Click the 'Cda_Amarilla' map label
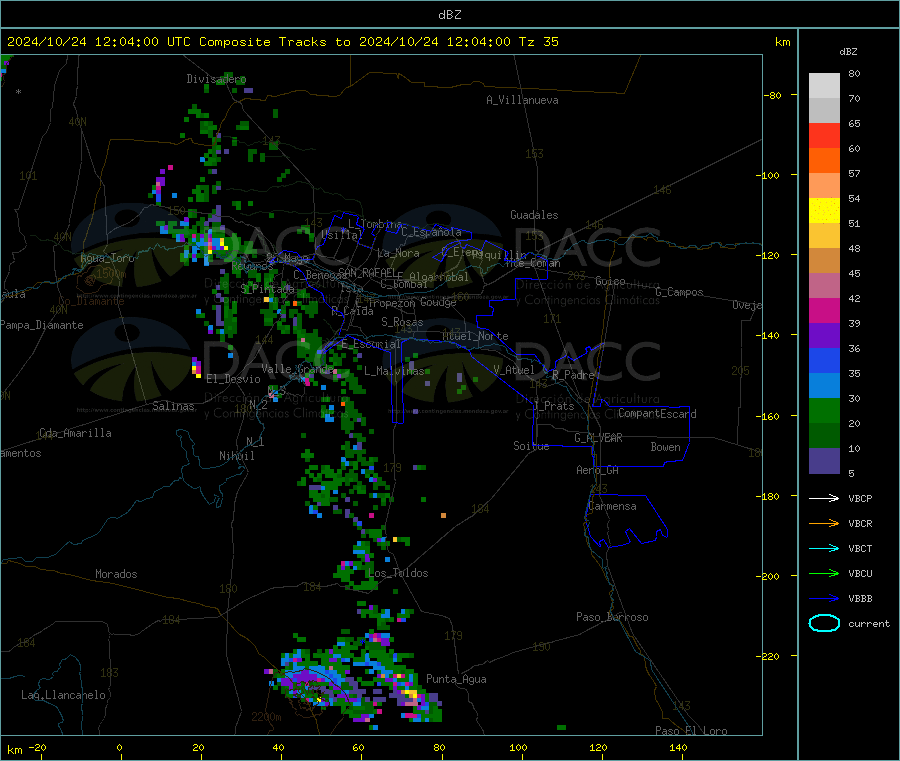This screenshot has width=900, height=761. [x=75, y=433]
